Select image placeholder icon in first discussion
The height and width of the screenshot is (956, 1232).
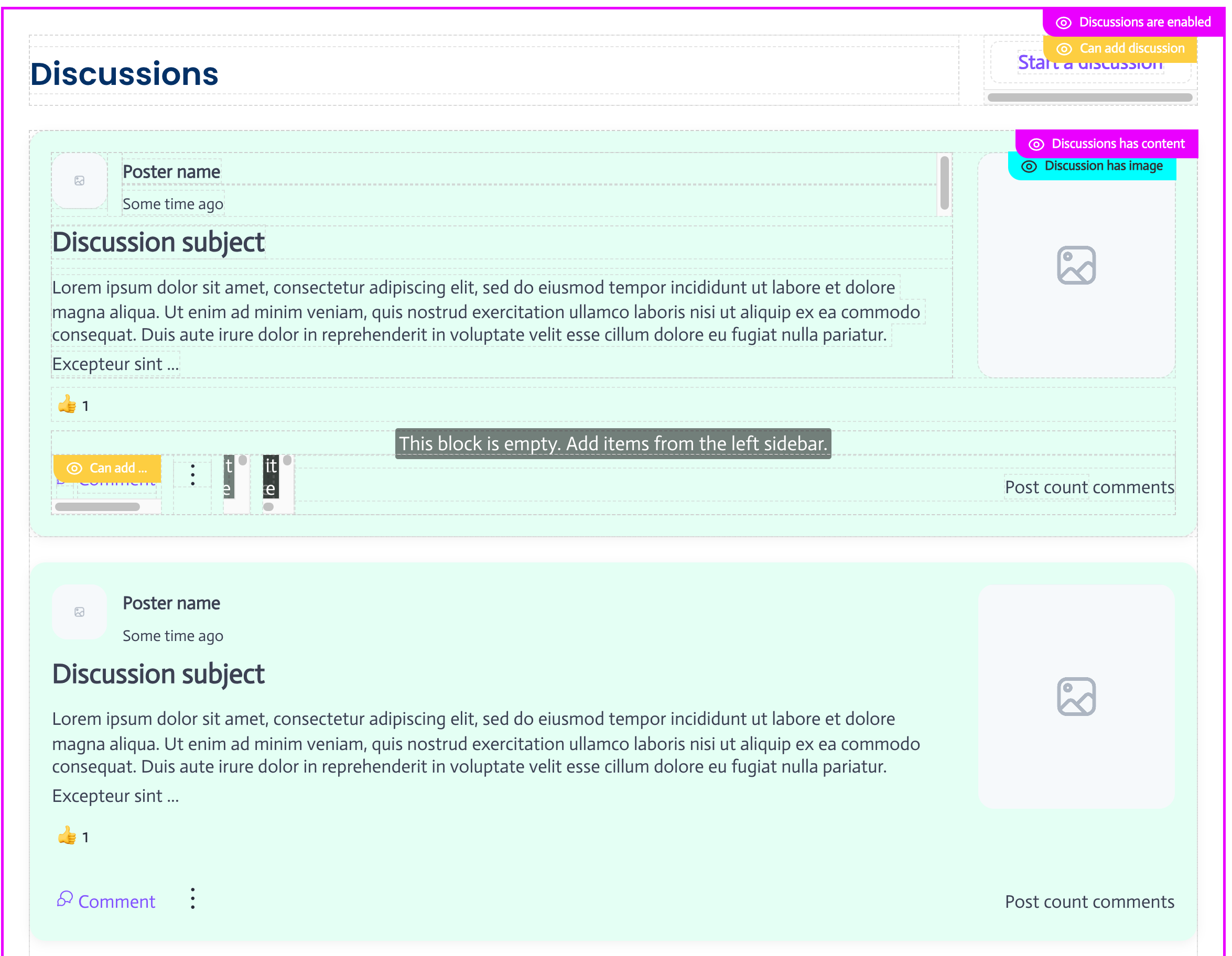click(x=1076, y=265)
